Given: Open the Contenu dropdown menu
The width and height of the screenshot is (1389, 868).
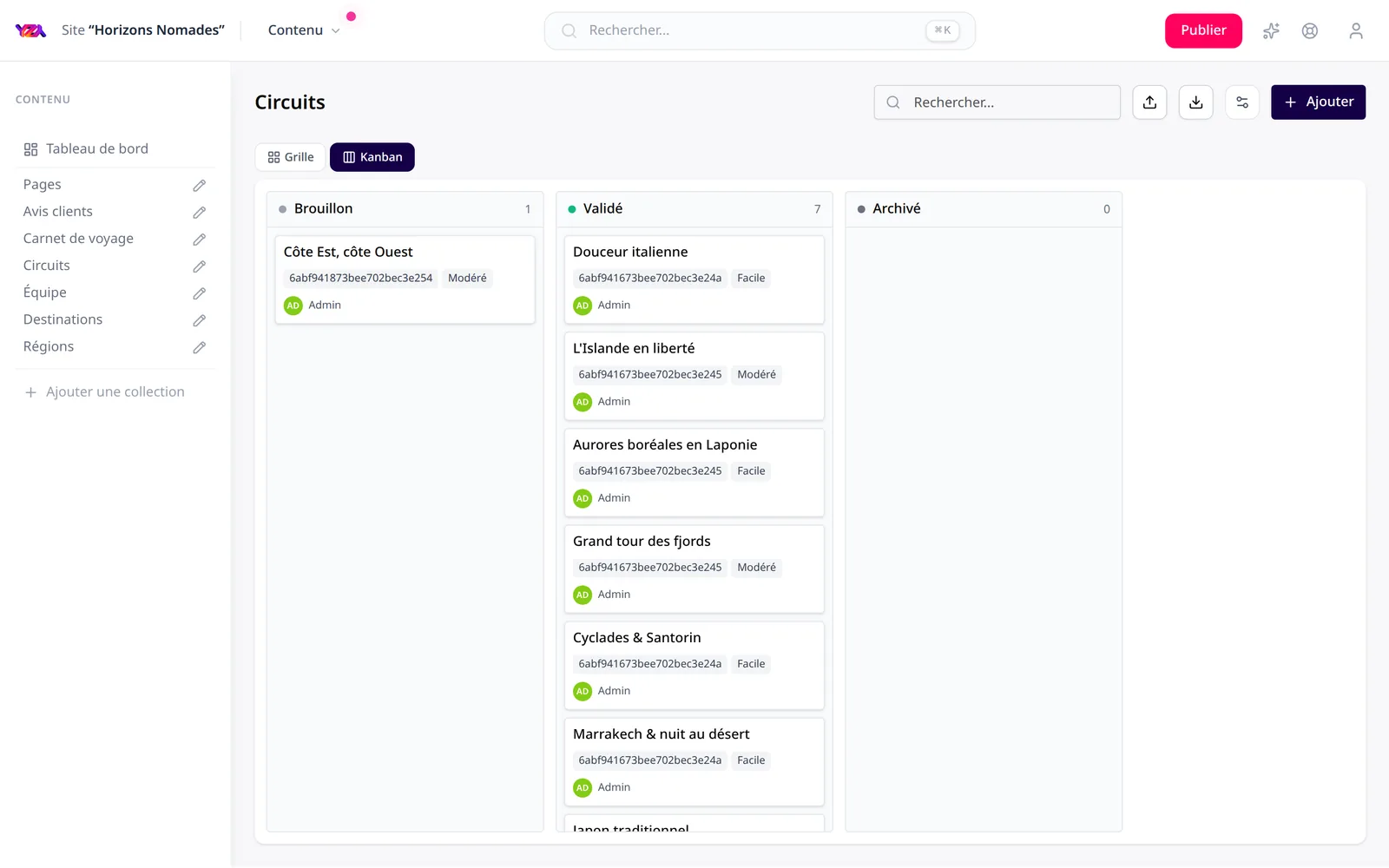Looking at the screenshot, I should click(x=303, y=30).
